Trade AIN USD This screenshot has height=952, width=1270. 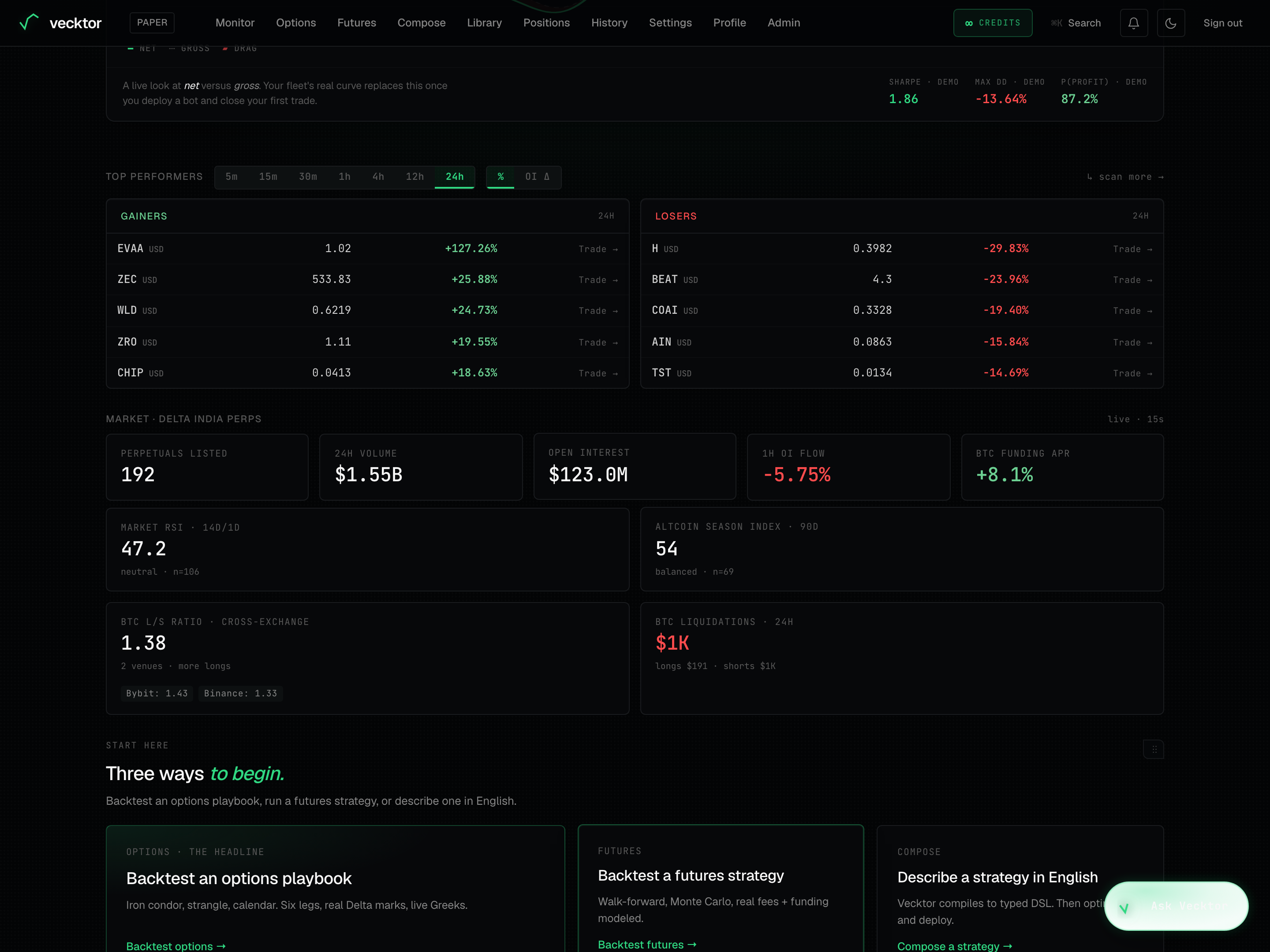click(1132, 342)
